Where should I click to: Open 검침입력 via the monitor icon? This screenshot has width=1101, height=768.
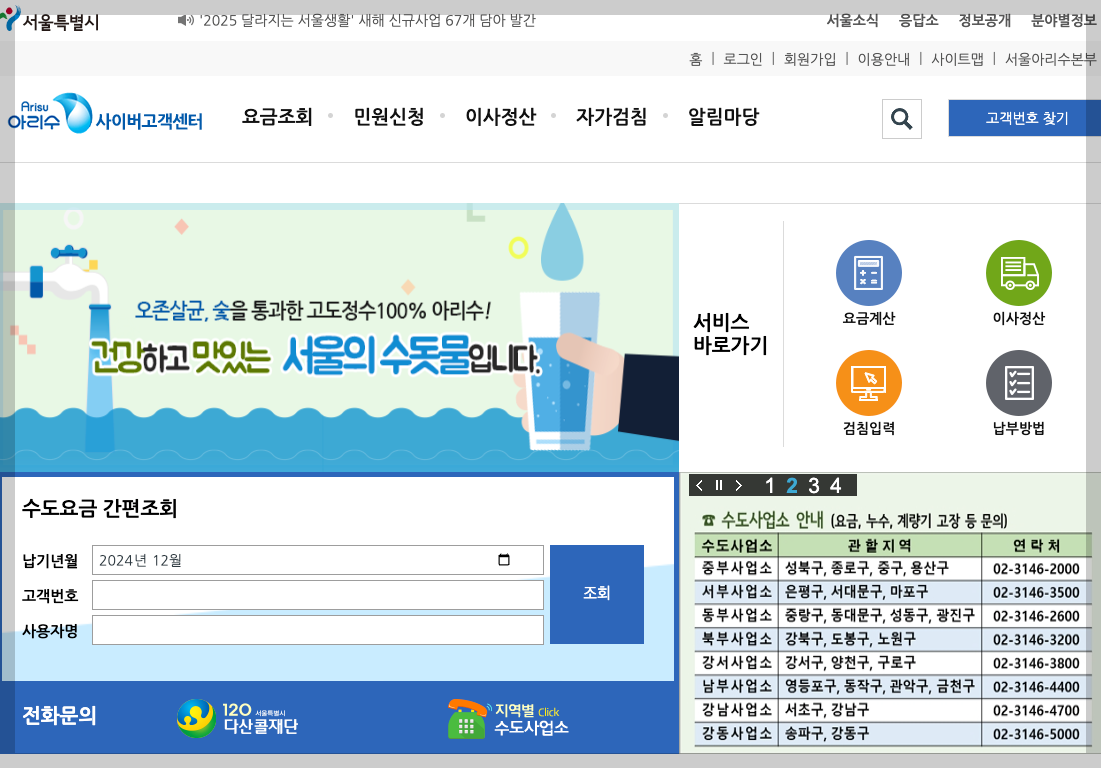point(868,382)
